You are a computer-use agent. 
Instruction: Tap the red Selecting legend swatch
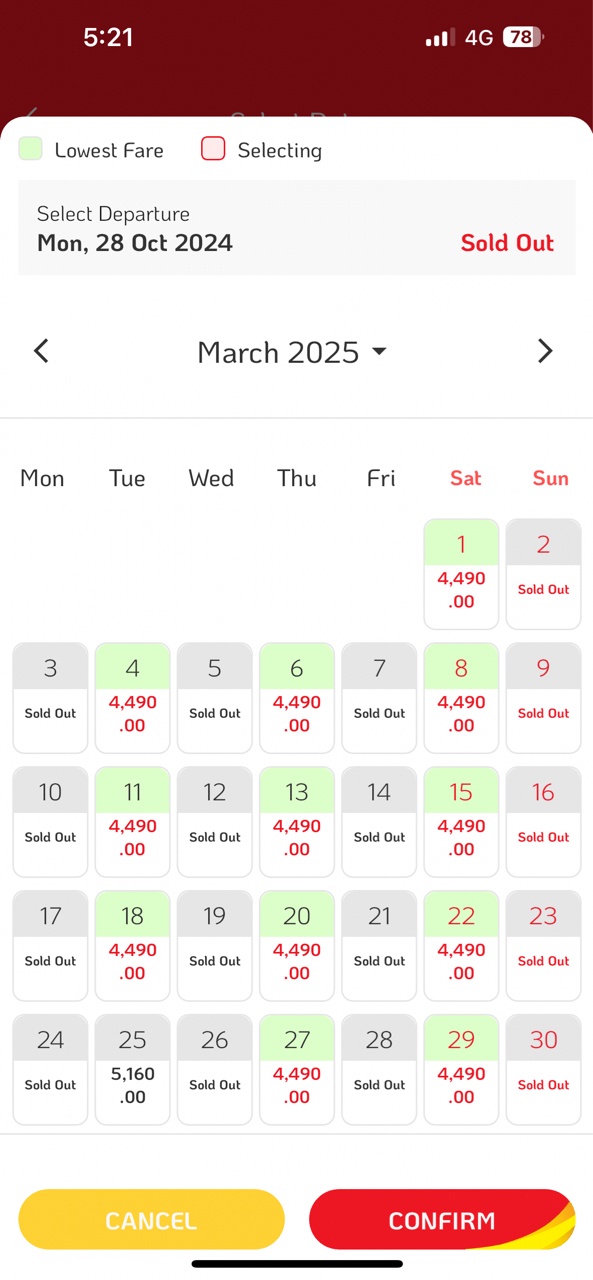[213, 149]
